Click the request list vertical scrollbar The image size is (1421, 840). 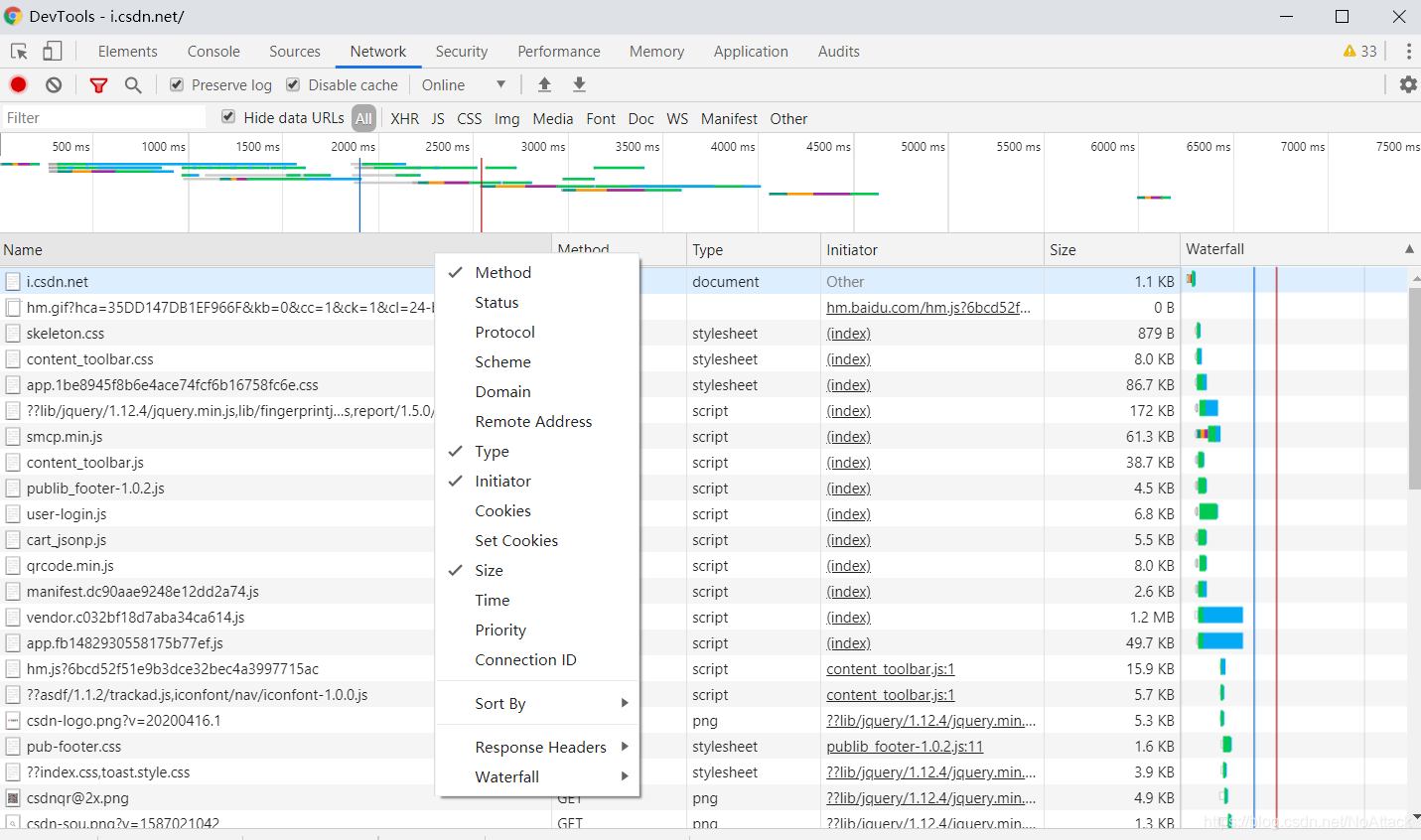1414,388
